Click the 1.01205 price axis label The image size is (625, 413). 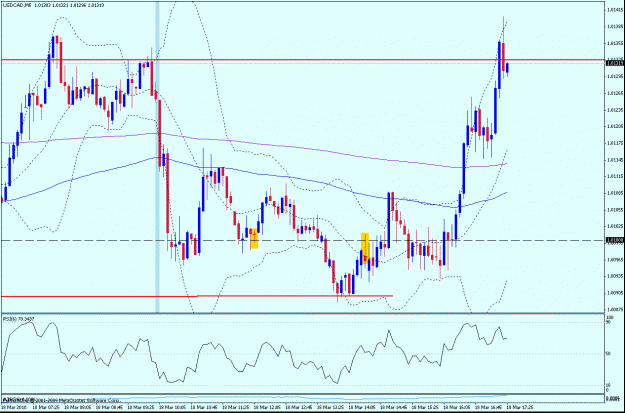[615, 126]
